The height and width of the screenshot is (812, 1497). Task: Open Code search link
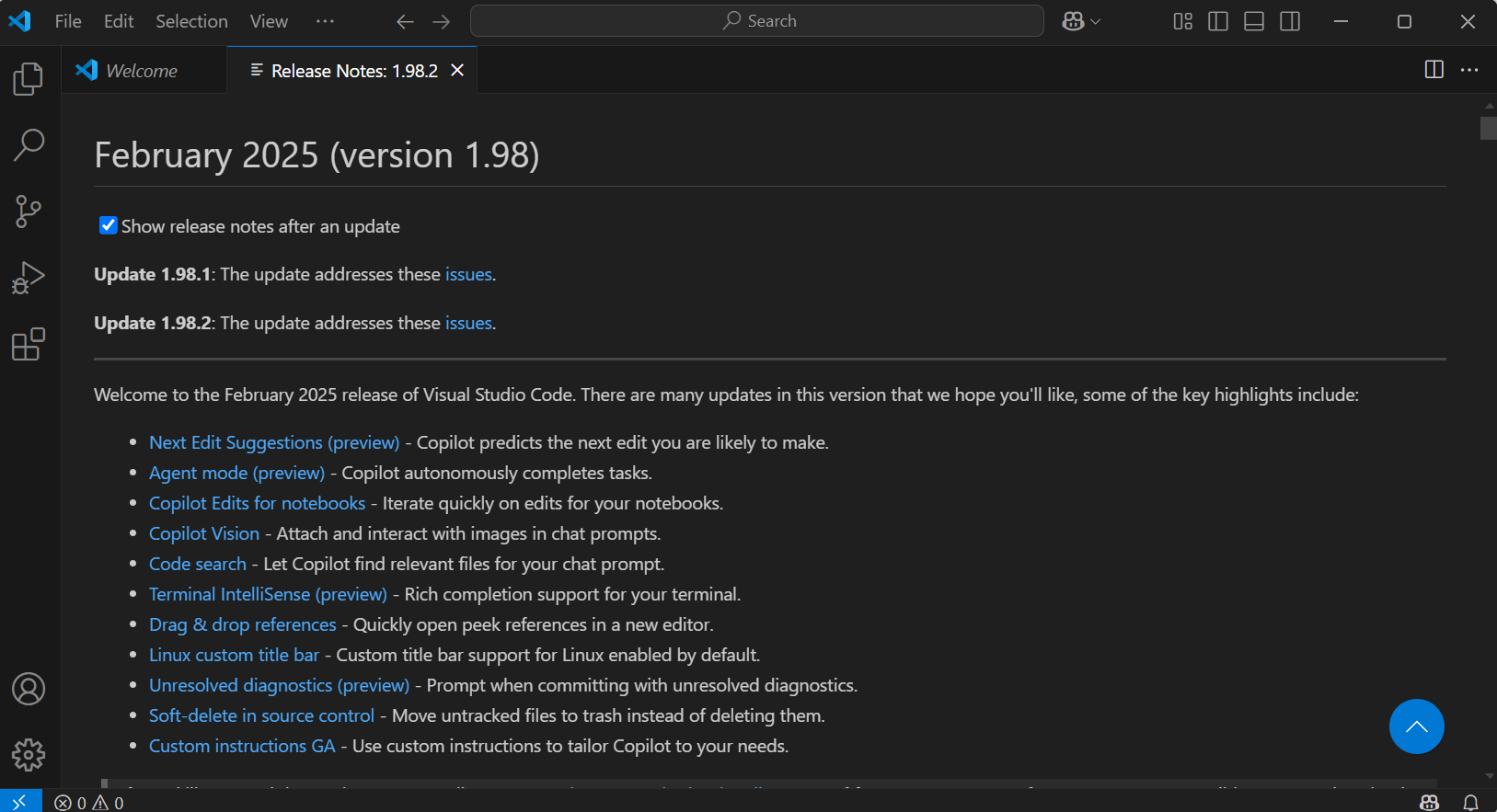pos(198,564)
